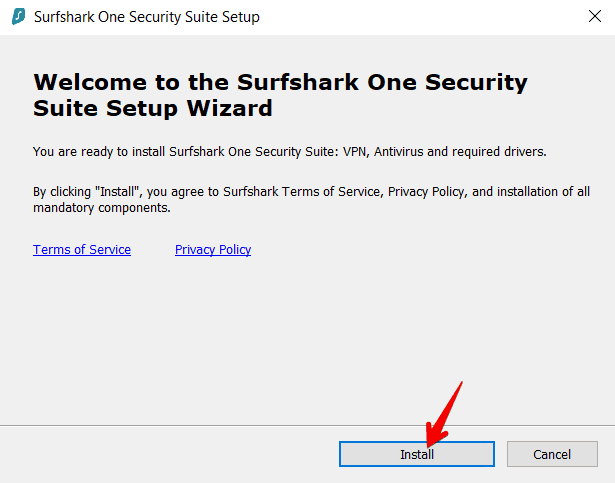Open the Privacy Policy link
The image size is (615, 483).
coord(213,250)
